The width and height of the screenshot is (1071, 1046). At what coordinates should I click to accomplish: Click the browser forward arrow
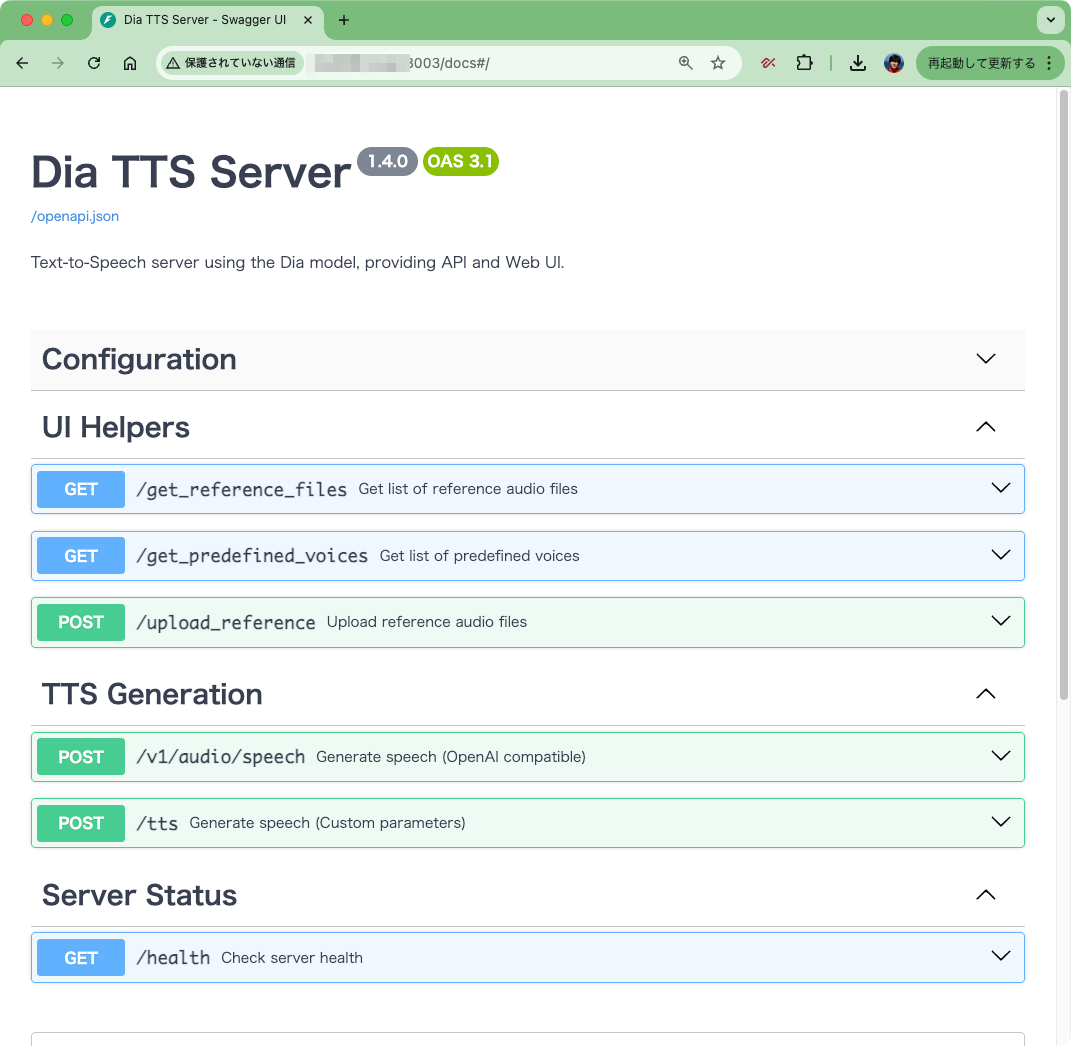tap(58, 64)
